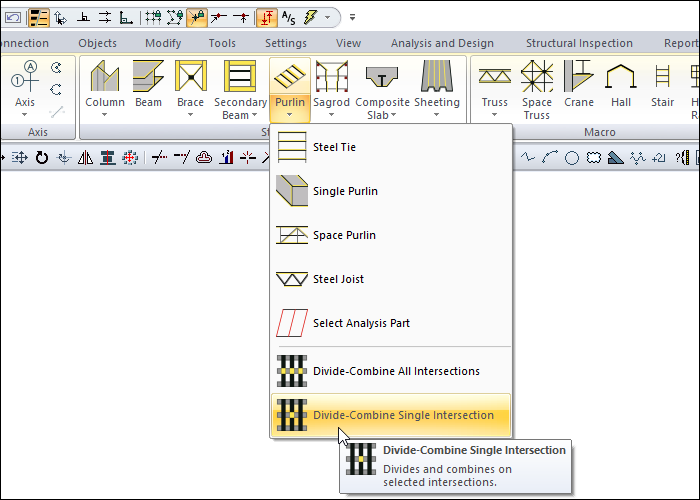Select Single Purlin from the menu
The width and height of the screenshot is (700, 500).
tap(391, 191)
